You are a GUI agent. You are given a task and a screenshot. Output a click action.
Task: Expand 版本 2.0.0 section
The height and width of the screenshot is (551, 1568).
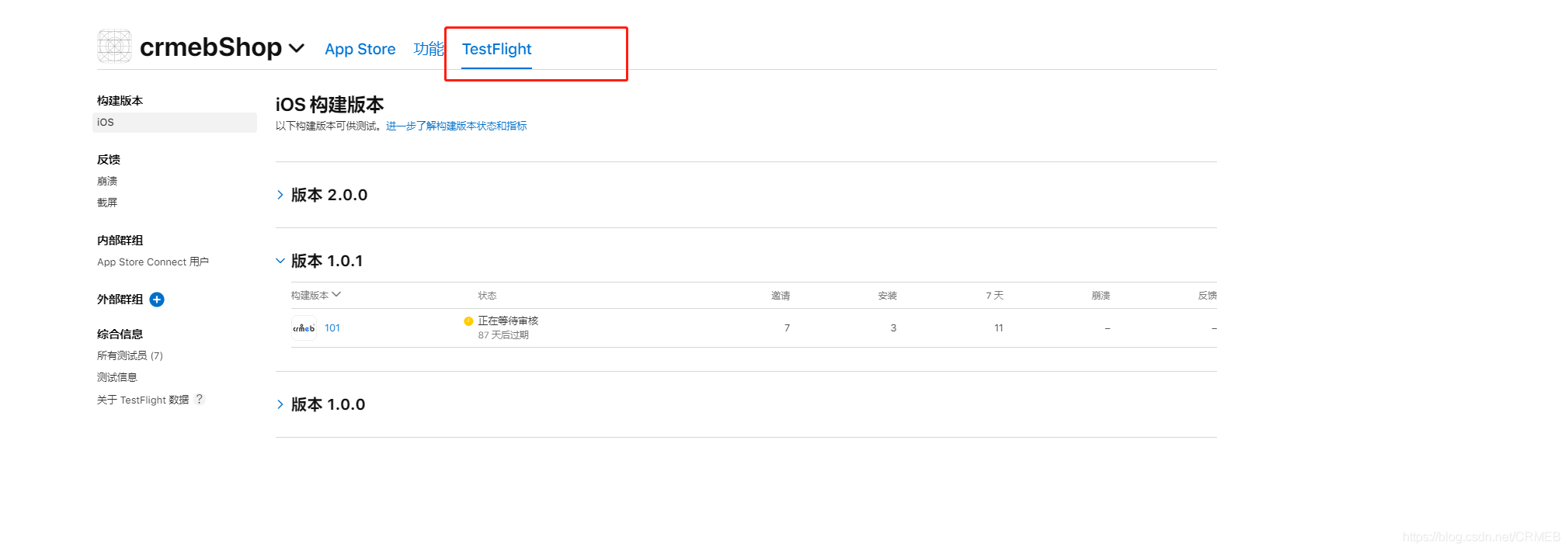point(280,195)
